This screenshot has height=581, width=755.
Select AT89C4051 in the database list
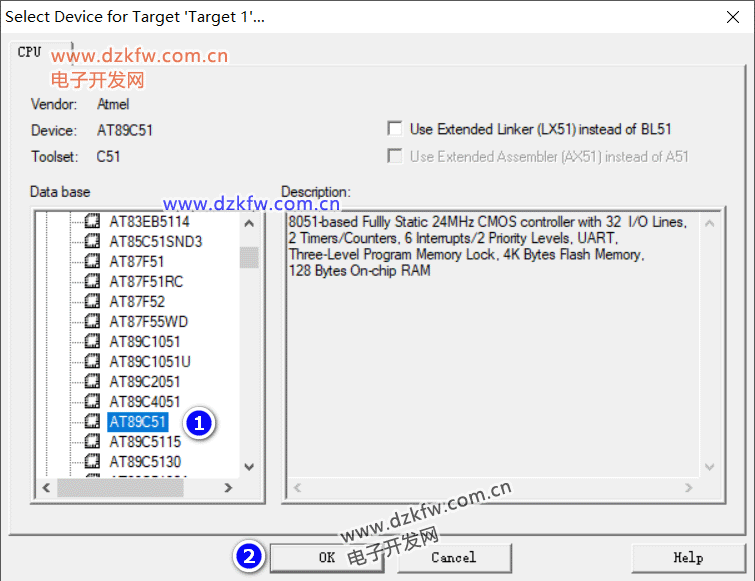point(145,401)
